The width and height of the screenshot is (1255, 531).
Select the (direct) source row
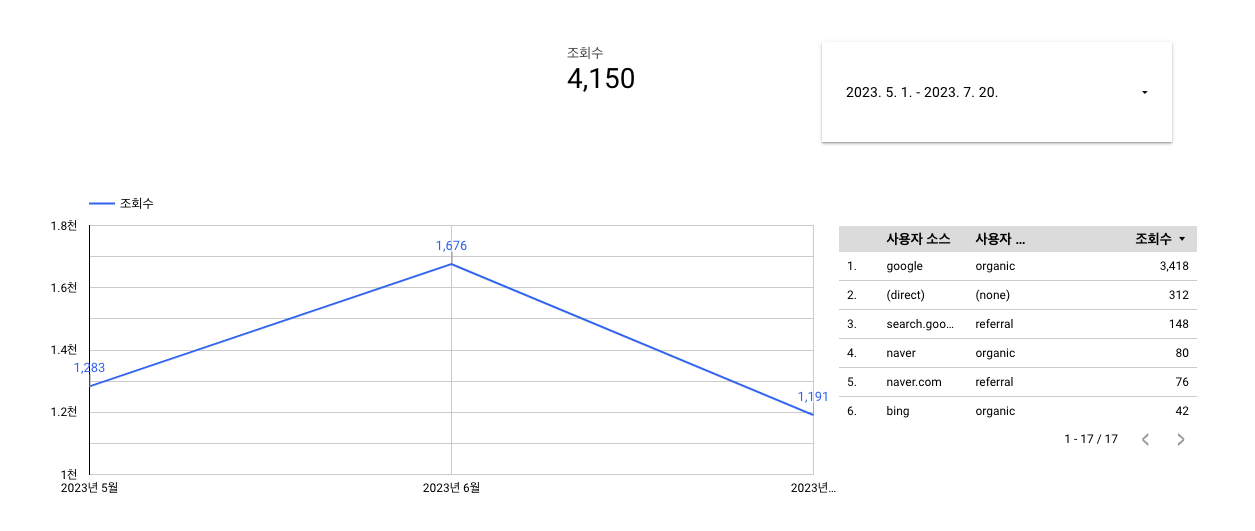(1017, 295)
